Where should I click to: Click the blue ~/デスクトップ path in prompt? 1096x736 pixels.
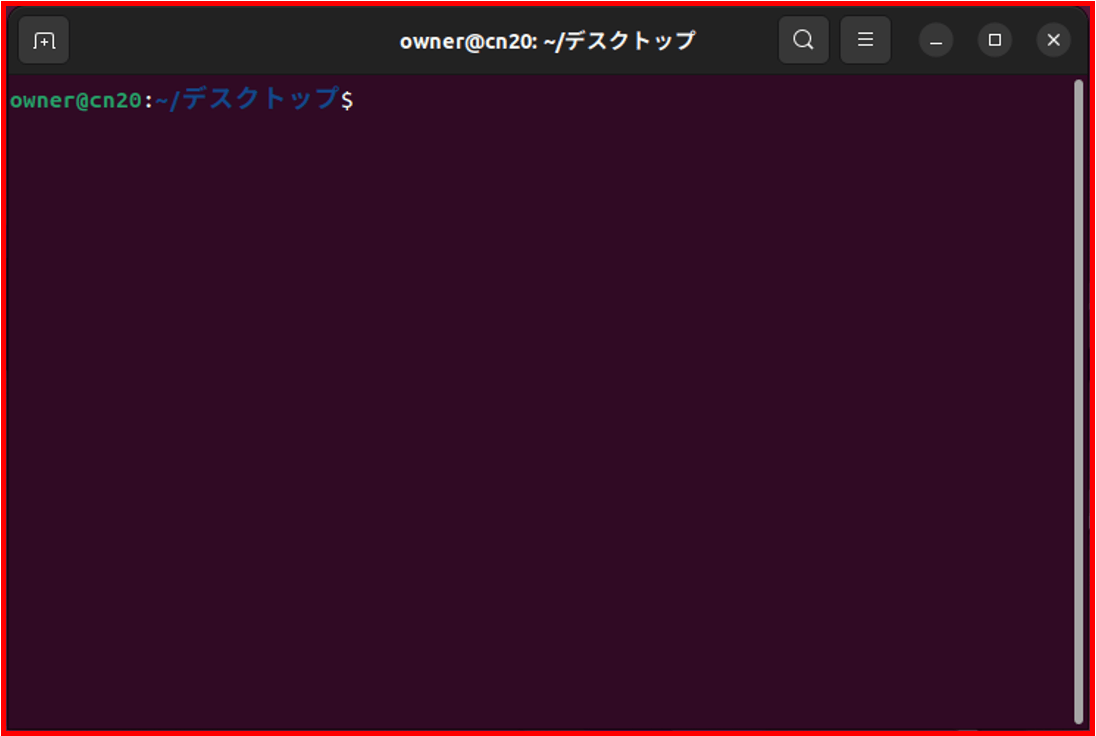pyautogui.click(x=247, y=99)
